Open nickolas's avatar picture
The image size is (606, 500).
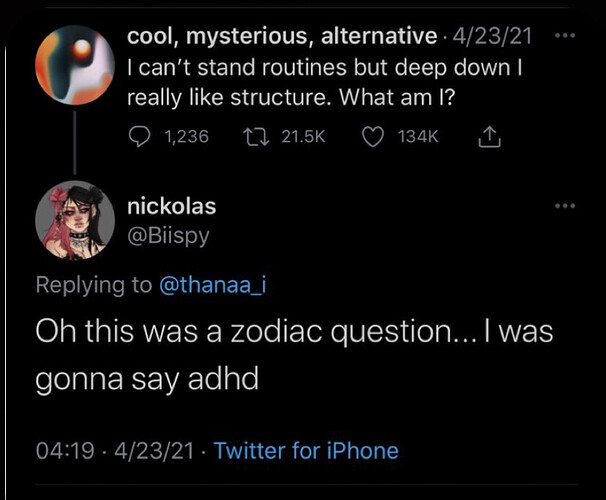(75, 221)
